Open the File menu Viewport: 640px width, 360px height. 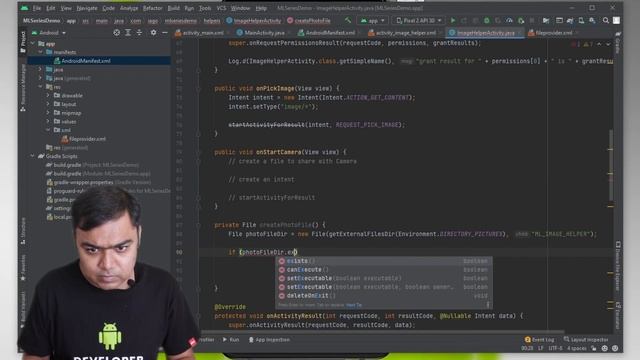[37, 8]
